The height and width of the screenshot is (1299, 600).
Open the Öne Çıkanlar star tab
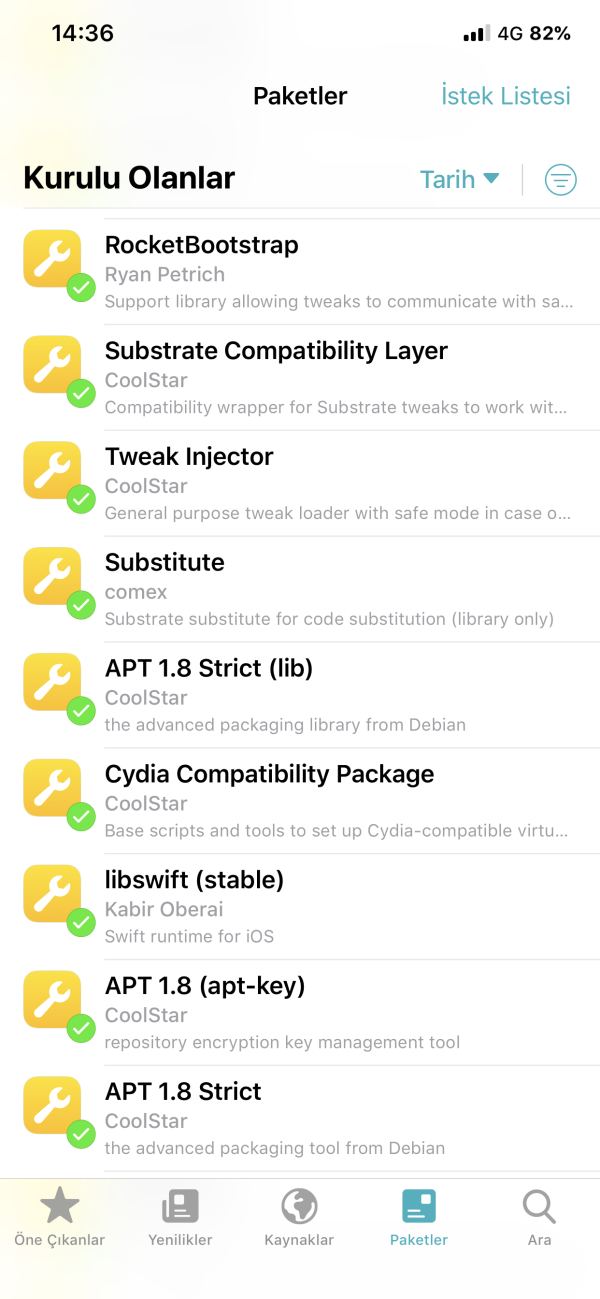(x=59, y=1217)
